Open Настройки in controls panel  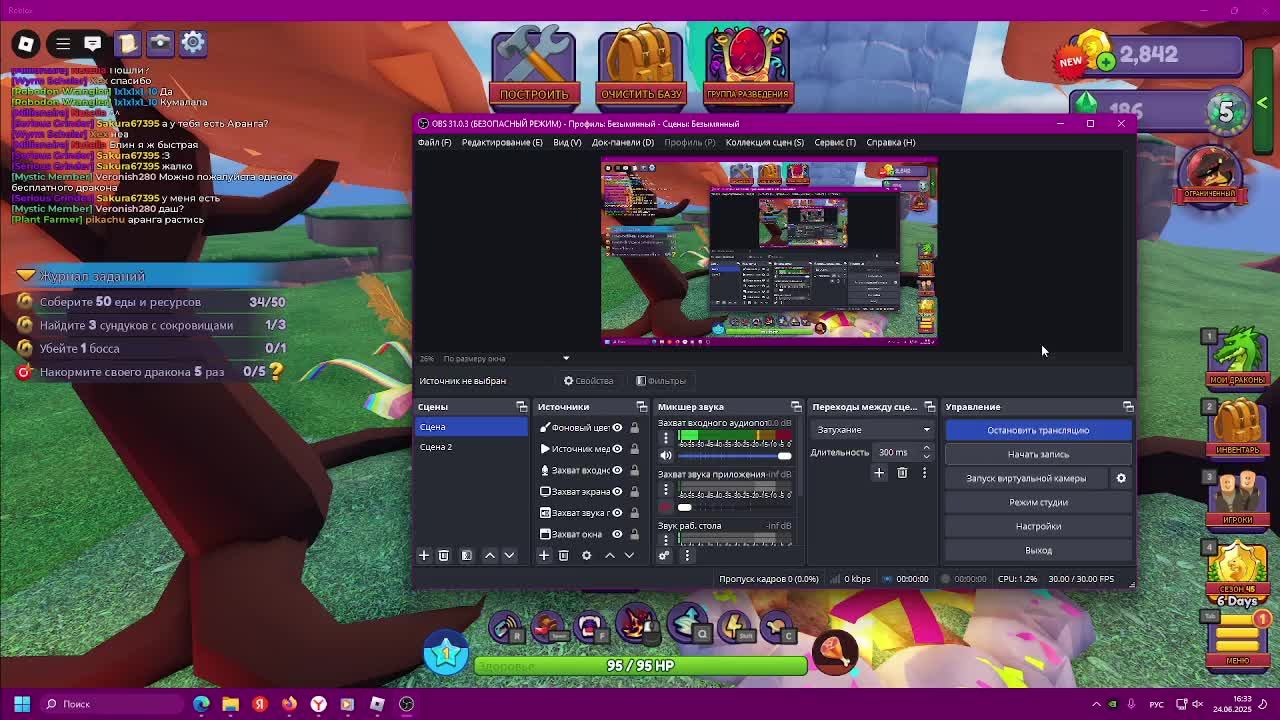click(x=1038, y=526)
